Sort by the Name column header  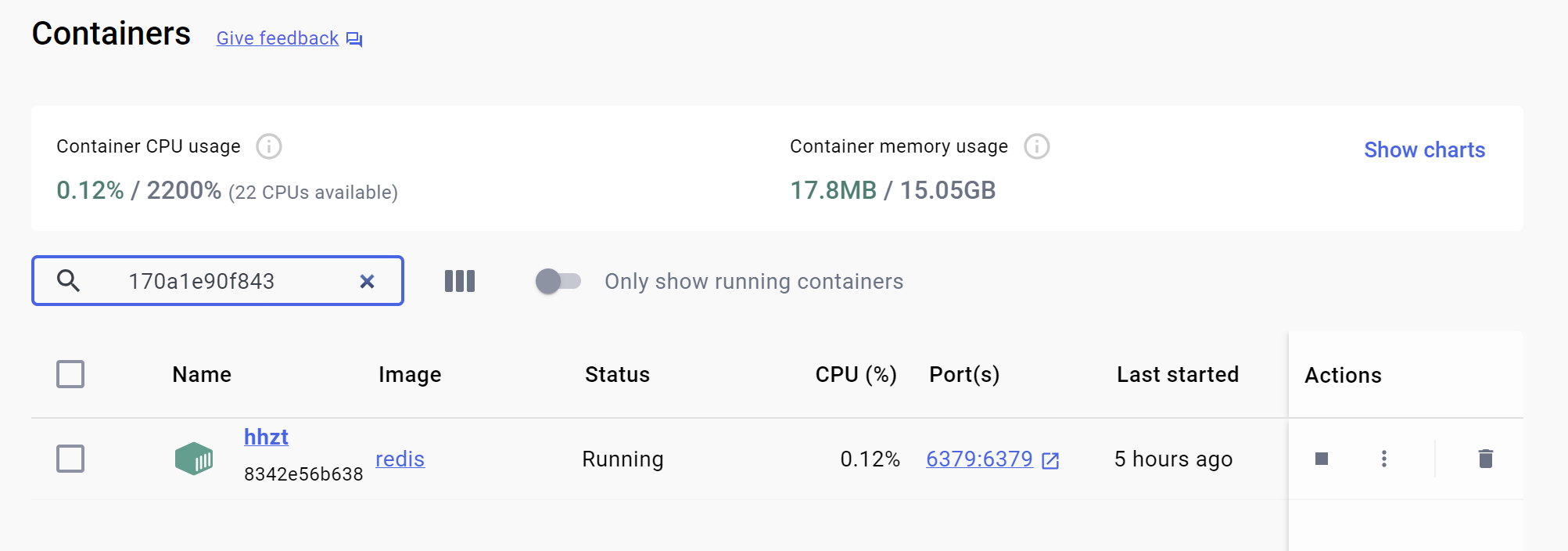(x=202, y=375)
